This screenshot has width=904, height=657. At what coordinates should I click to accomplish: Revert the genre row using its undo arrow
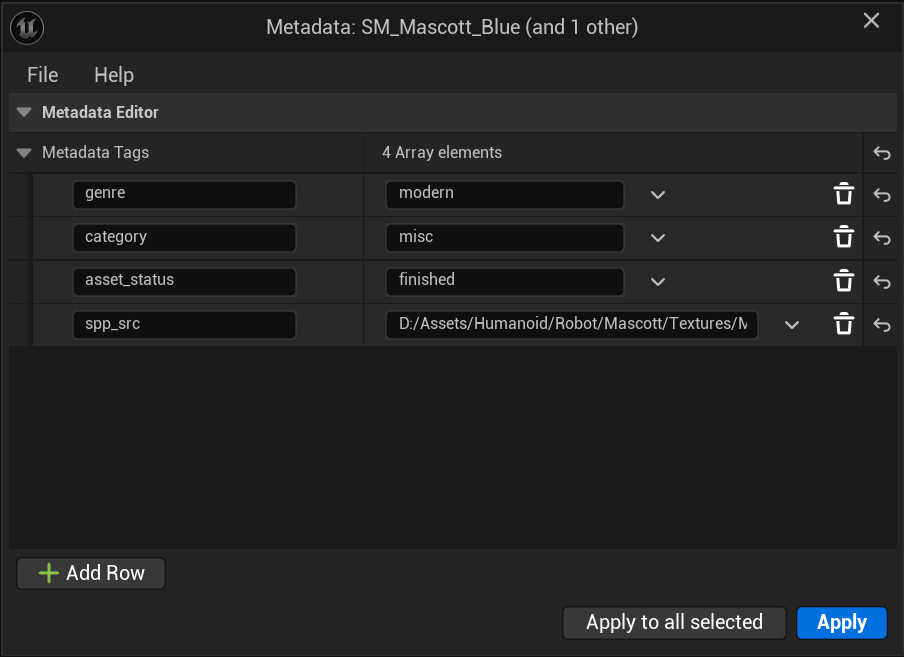pyautogui.click(x=881, y=194)
